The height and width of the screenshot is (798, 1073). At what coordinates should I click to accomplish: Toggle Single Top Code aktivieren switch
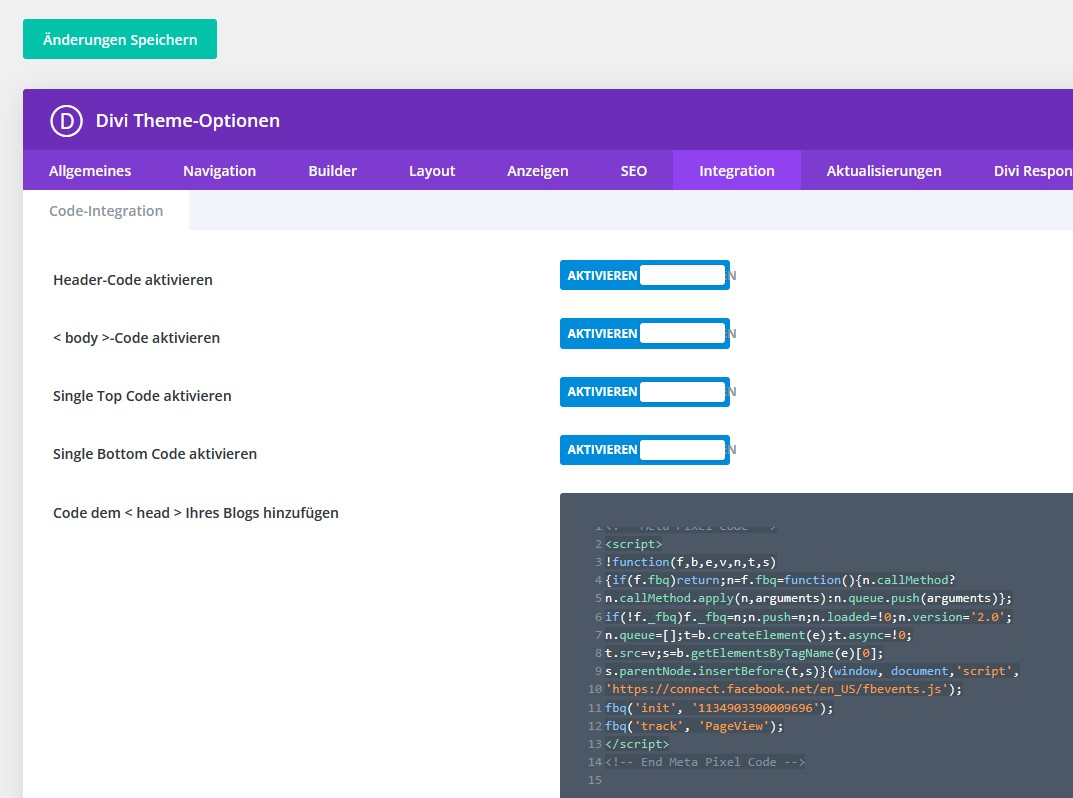coord(645,391)
